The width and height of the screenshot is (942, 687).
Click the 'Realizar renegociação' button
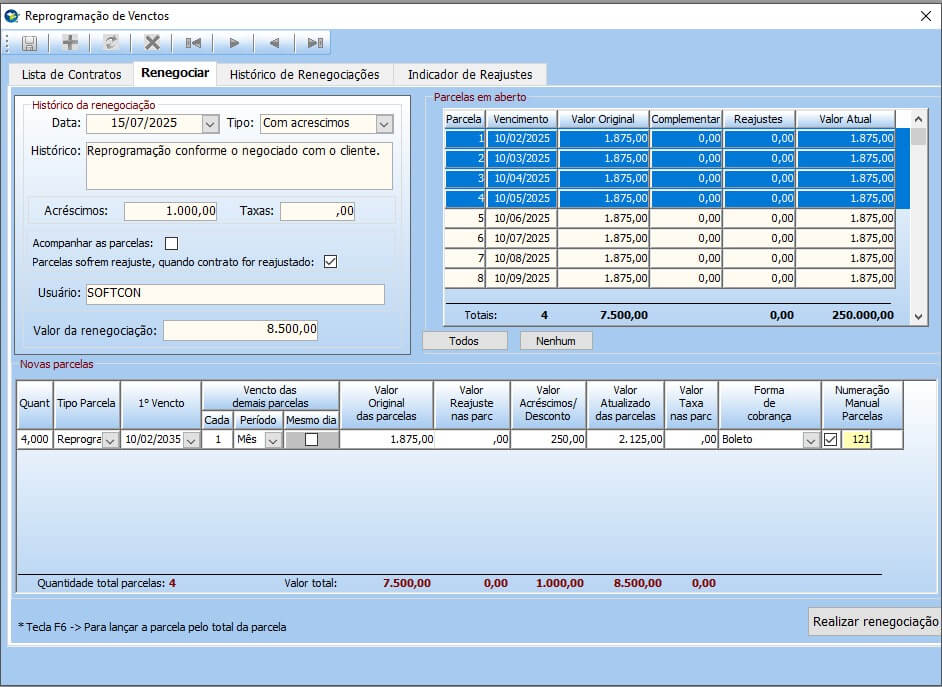coord(875,622)
